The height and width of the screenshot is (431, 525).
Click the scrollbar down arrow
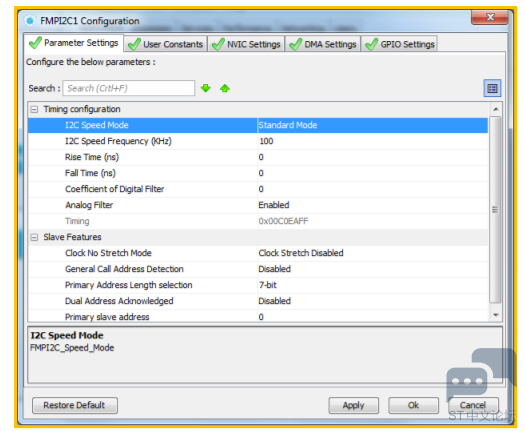[496, 315]
